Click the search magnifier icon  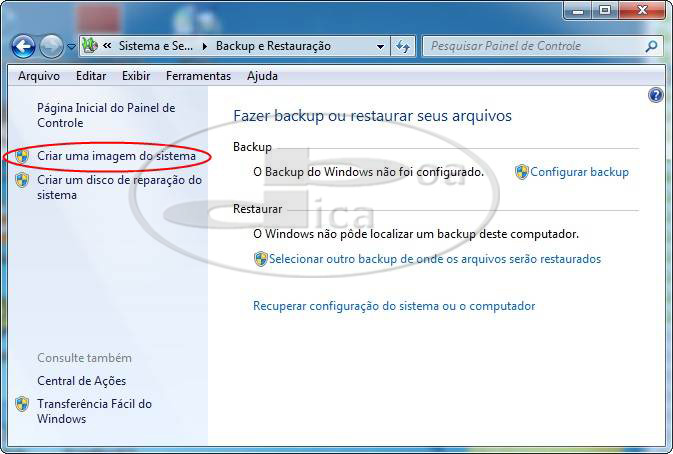pos(652,46)
